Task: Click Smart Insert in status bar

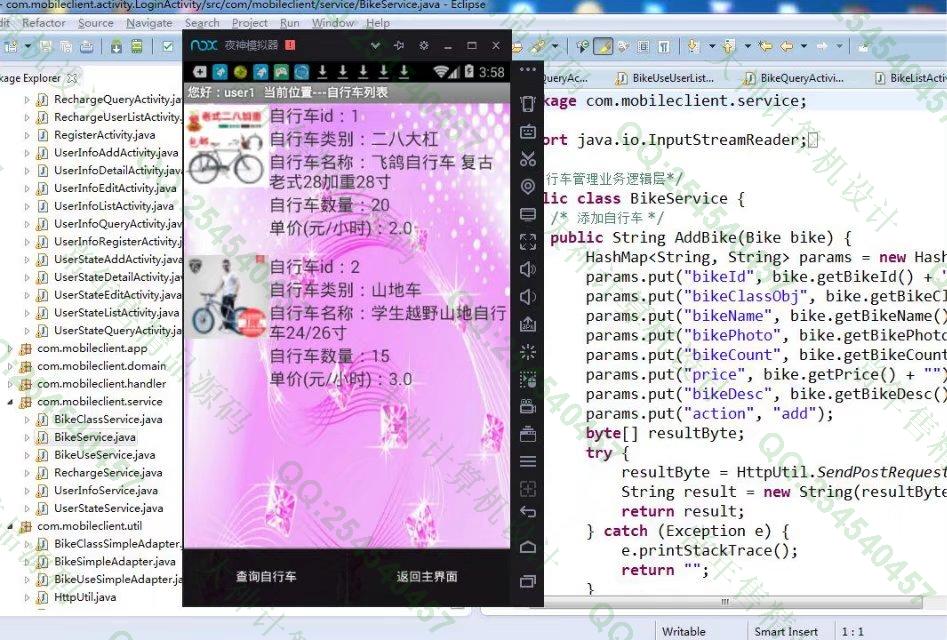Action: tap(786, 632)
